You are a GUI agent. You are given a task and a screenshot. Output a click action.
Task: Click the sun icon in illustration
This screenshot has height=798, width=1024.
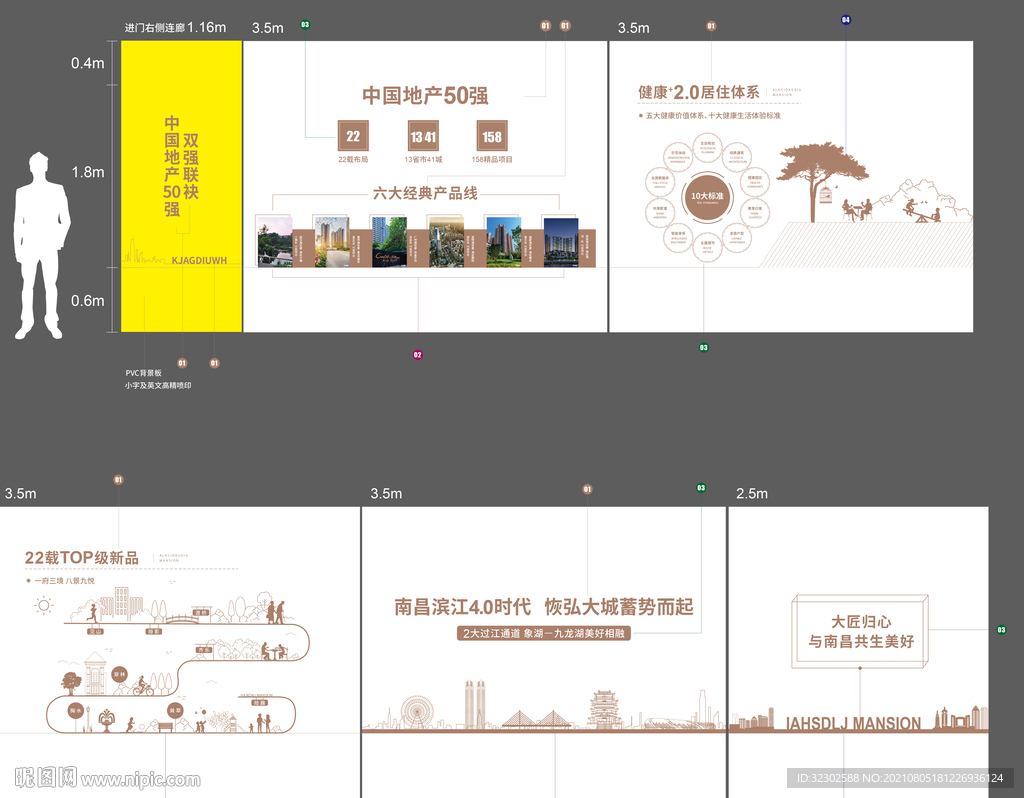pyautogui.click(x=43, y=604)
